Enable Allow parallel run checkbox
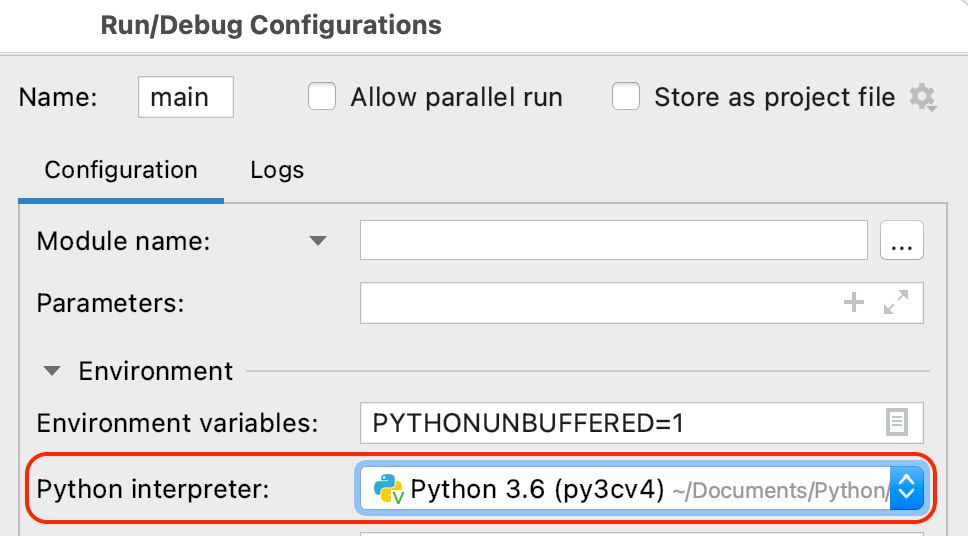The height and width of the screenshot is (536, 968). [322, 97]
